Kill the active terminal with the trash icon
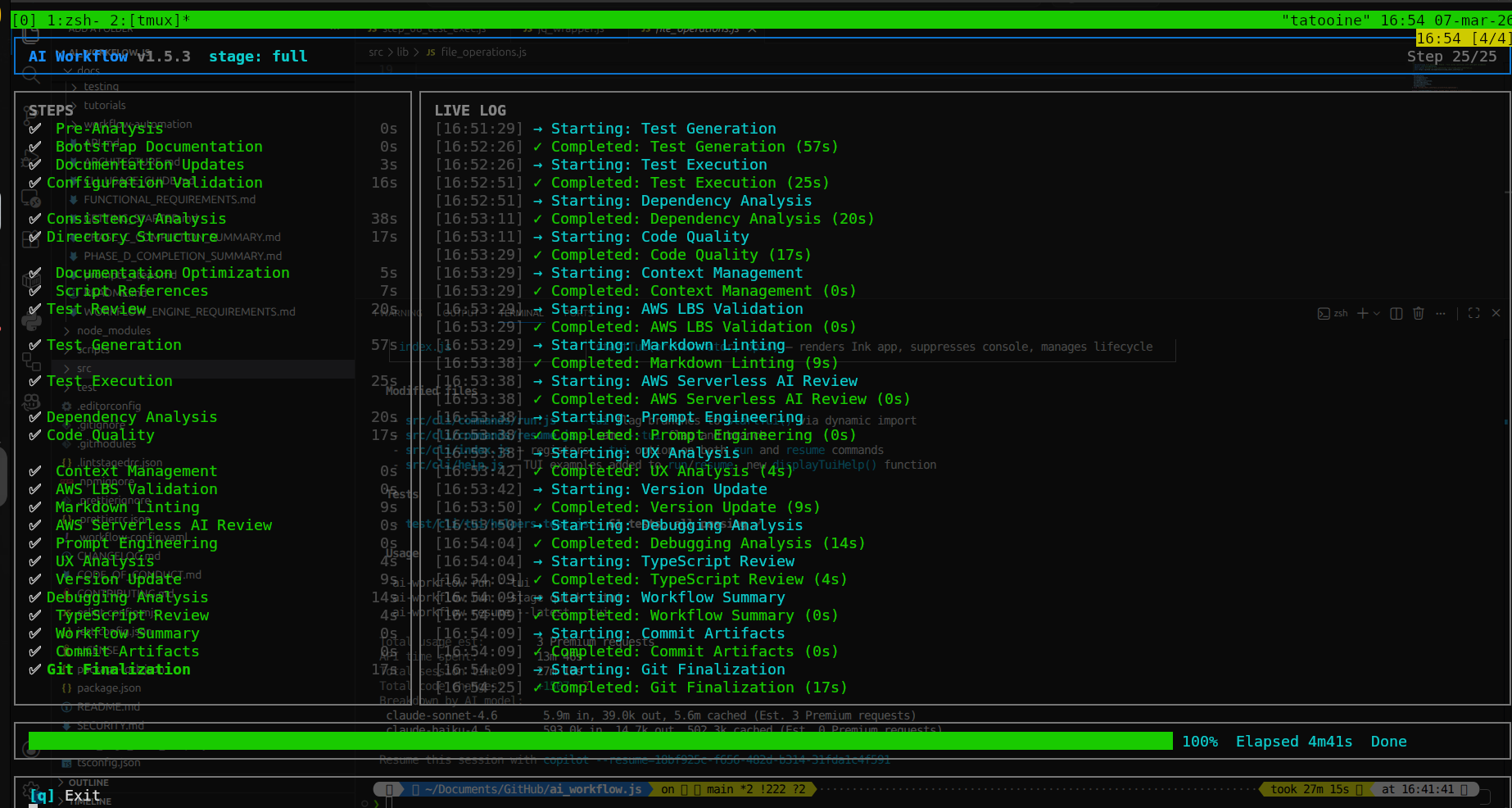This screenshot has width=1512, height=808. 1419,313
